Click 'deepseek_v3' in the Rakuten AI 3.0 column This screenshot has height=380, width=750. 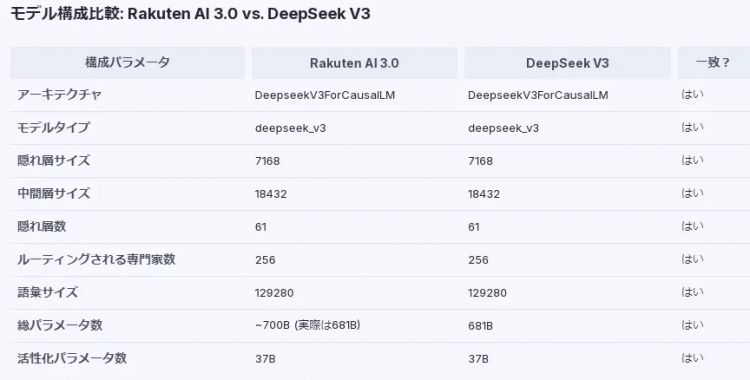click(290, 128)
